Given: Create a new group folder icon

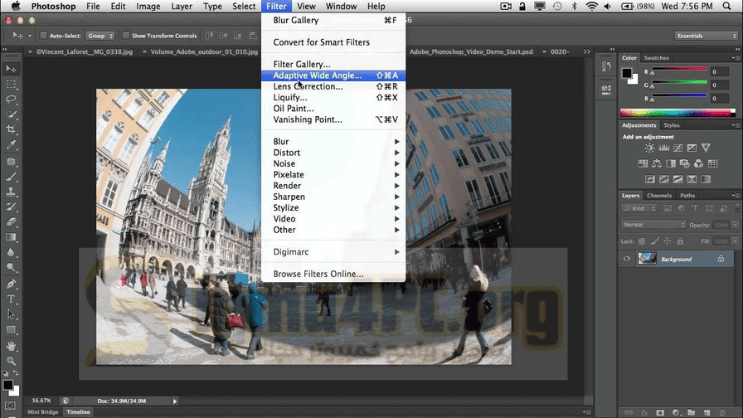Looking at the screenshot, I should click(691, 413).
